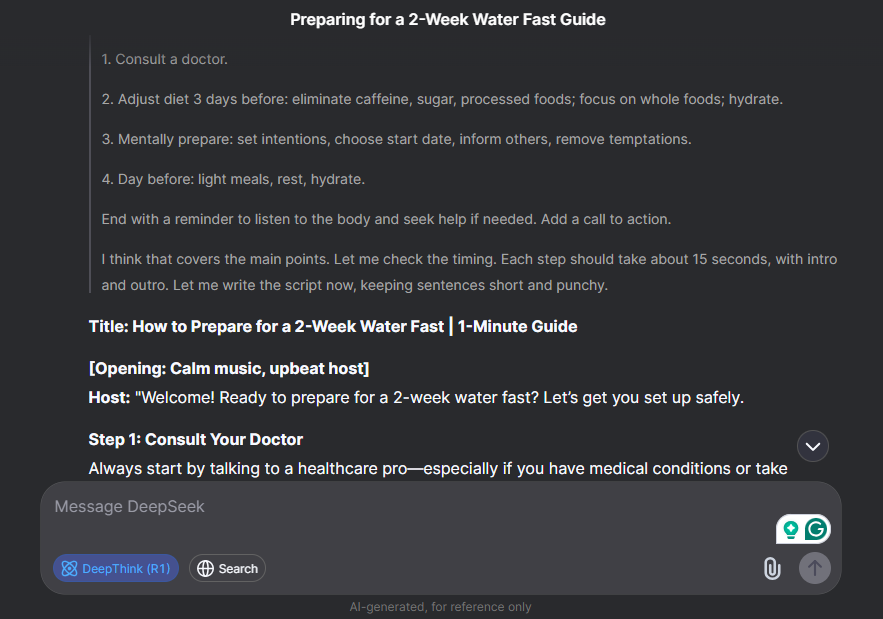
Task: Click the atom icon inside DeepThink button
Action: click(x=69, y=568)
